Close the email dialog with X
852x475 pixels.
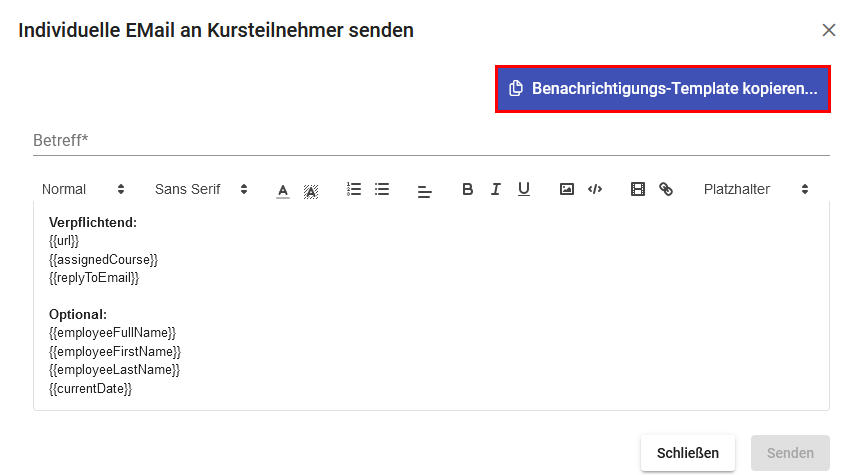[829, 30]
